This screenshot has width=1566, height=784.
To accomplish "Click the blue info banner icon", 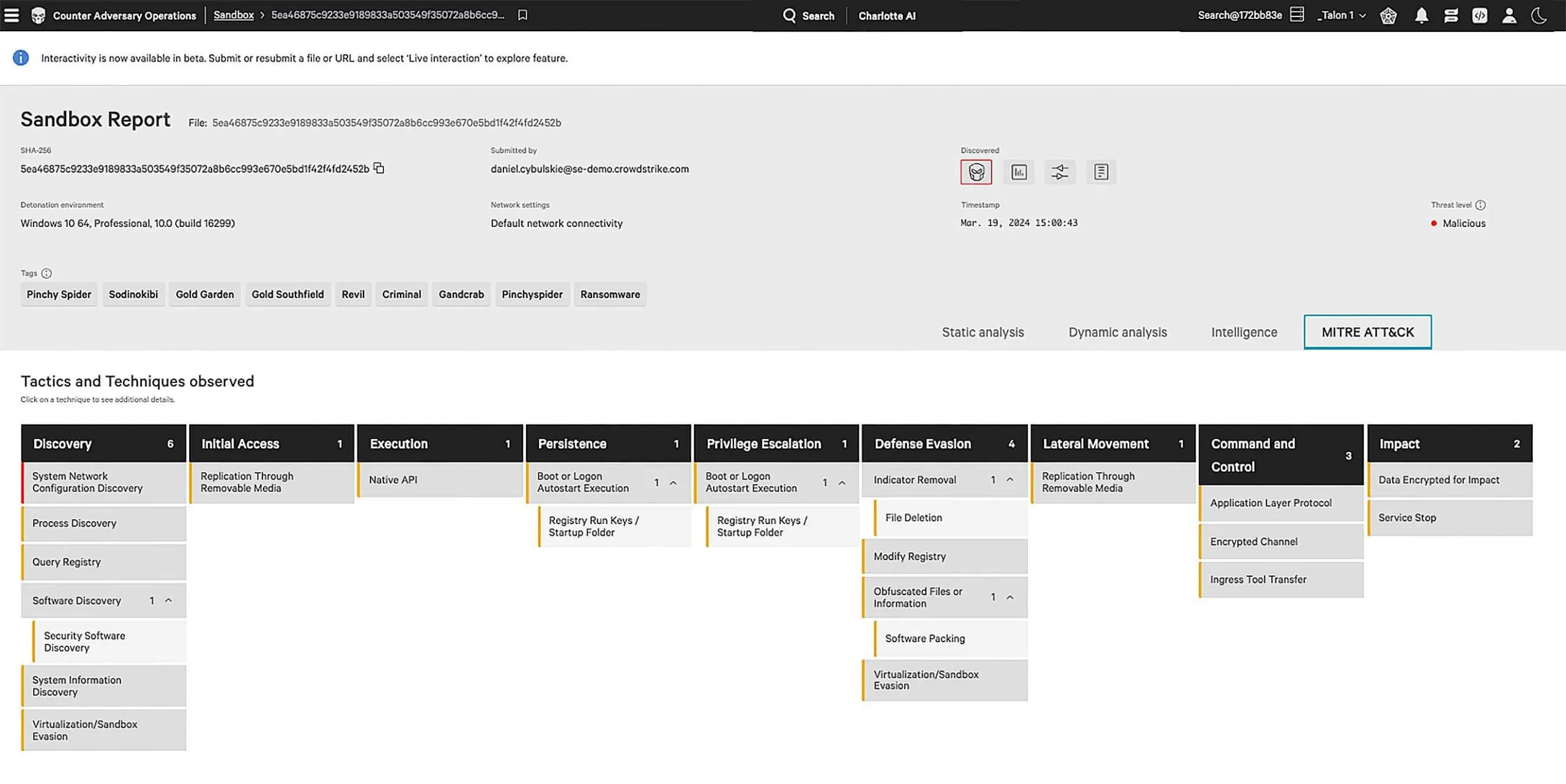I will [x=21, y=58].
